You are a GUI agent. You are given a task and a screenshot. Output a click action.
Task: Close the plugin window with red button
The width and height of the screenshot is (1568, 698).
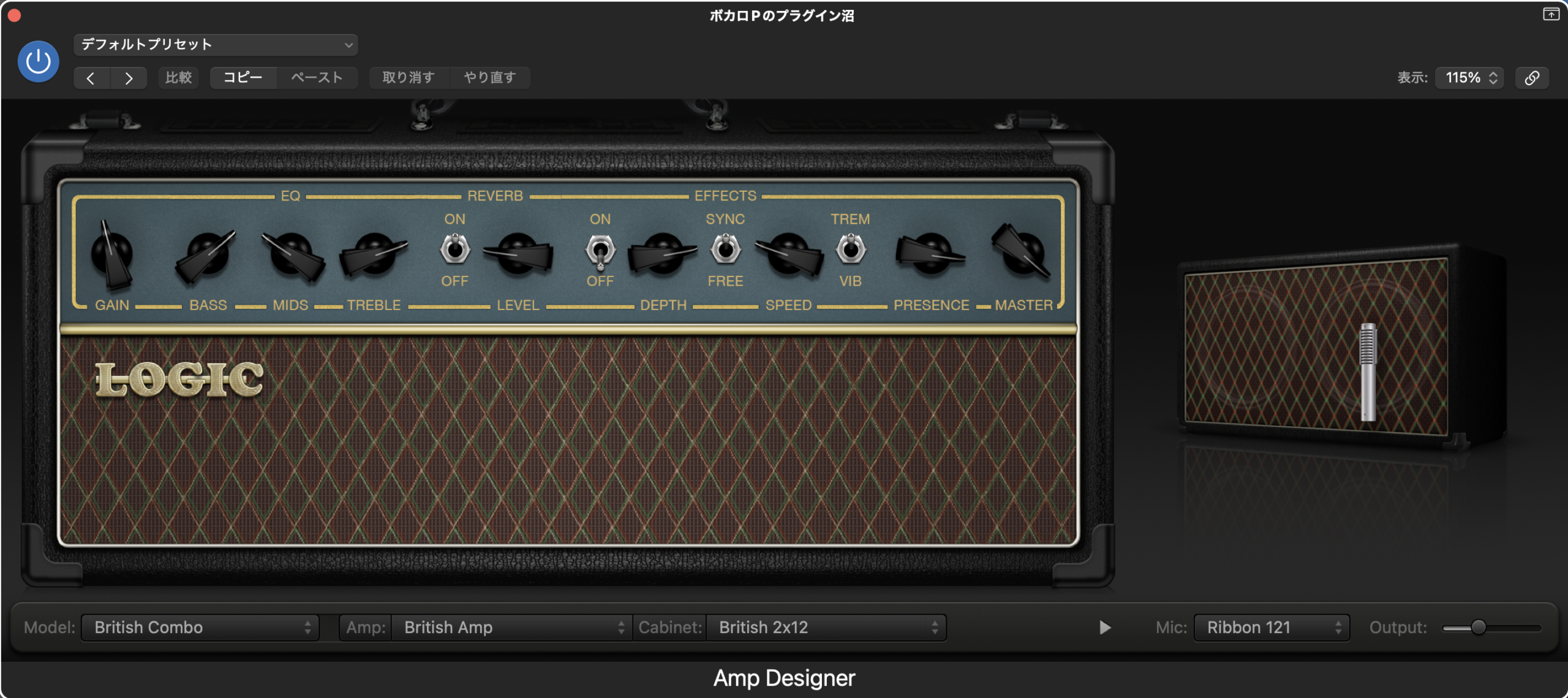[x=15, y=15]
